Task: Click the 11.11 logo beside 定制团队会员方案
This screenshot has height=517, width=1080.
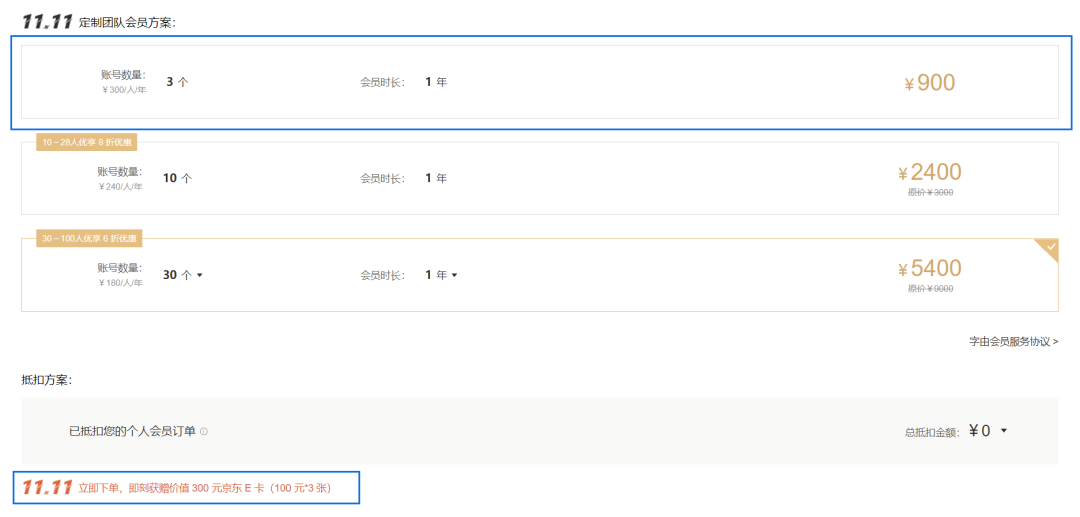Action: [47, 21]
